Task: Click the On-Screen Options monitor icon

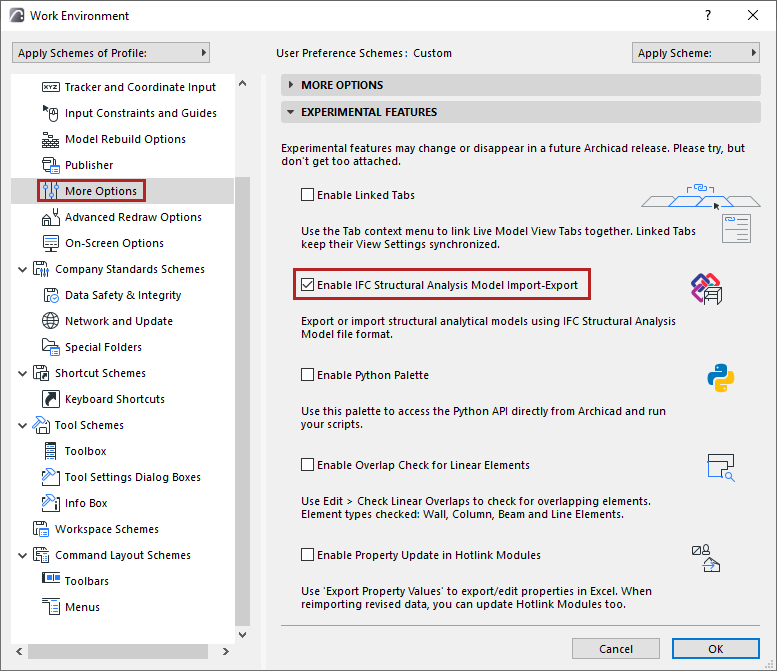Action: tap(51, 243)
